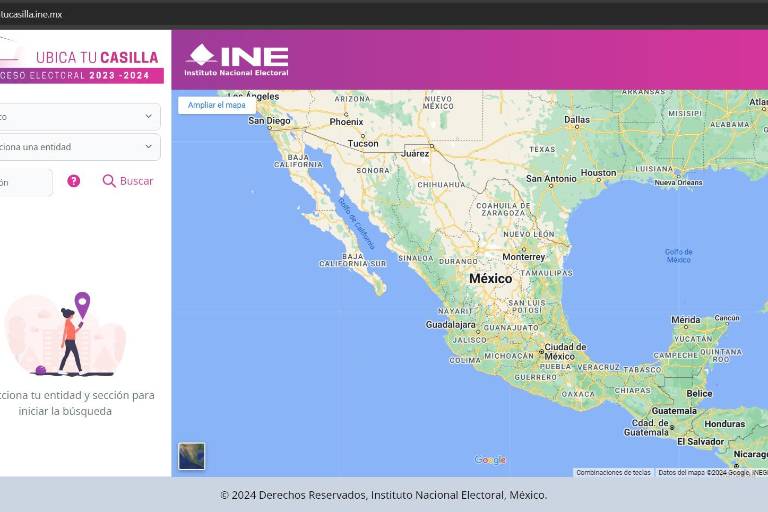Click the chevron arrow of the entity dropdown

(x=149, y=147)
